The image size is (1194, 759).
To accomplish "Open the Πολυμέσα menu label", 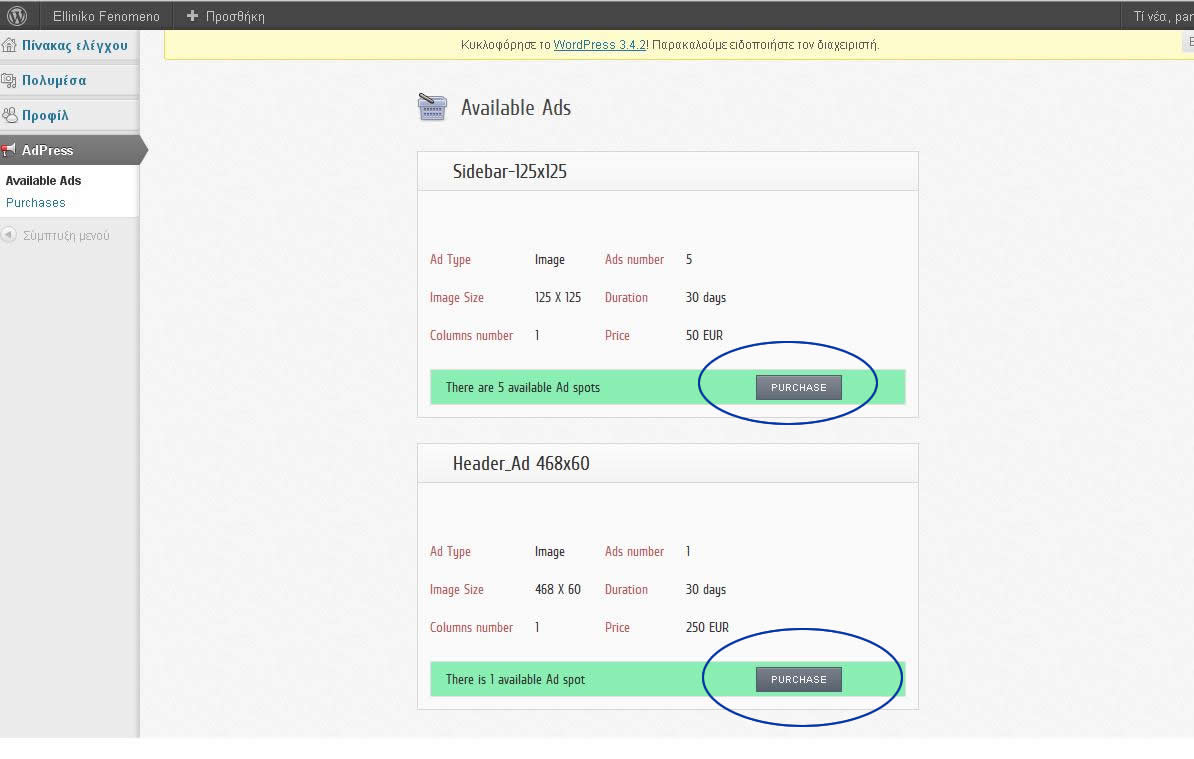I will point(54,80).
